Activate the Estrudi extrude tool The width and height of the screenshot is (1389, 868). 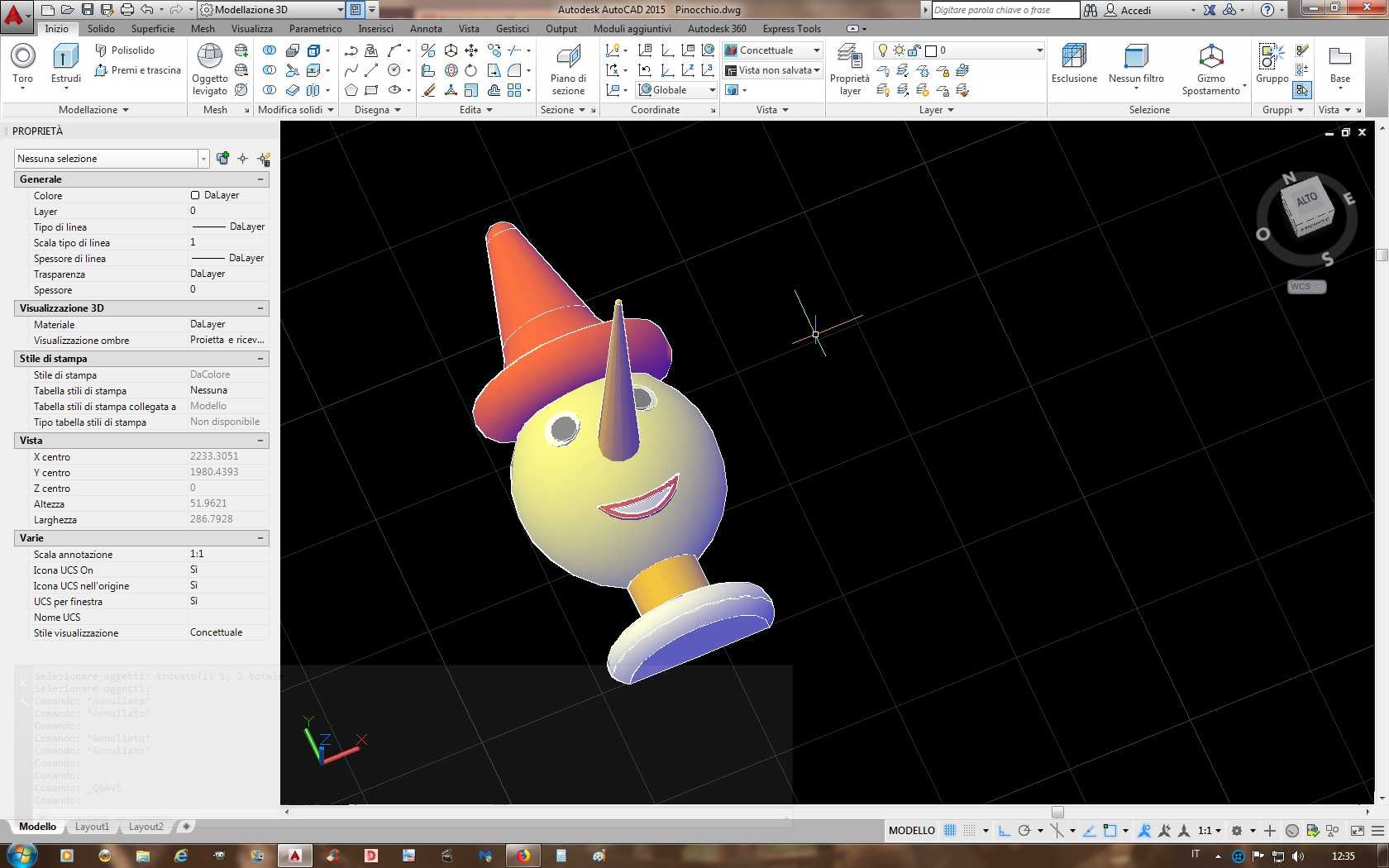[66, 64]
